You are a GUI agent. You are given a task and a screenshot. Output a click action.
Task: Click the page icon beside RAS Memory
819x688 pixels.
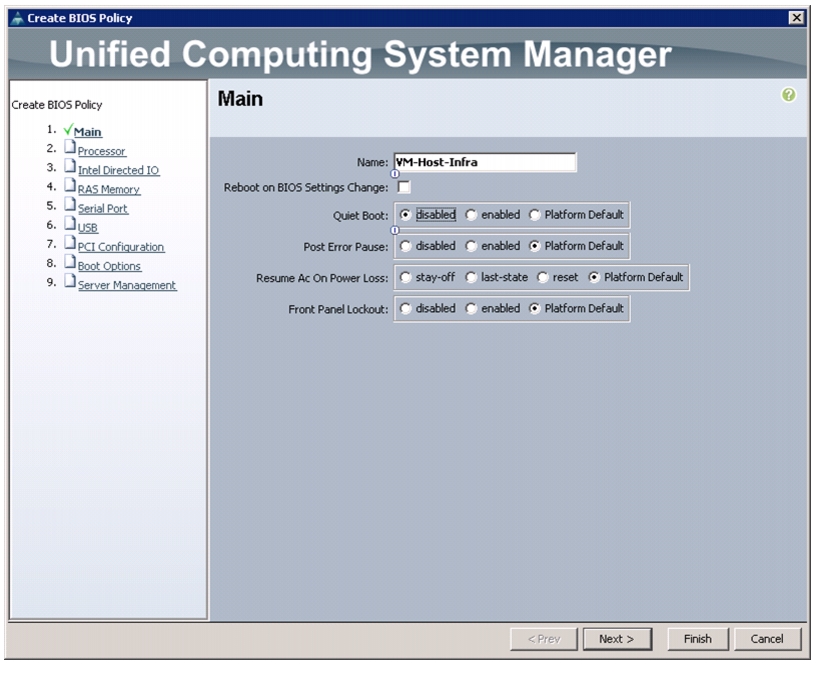[x=70, y=185]
